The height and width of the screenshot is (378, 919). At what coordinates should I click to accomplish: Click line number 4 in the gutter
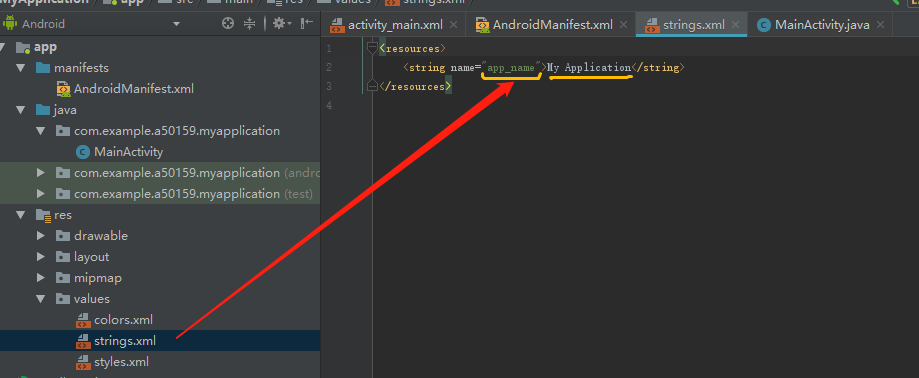(329, 105)
